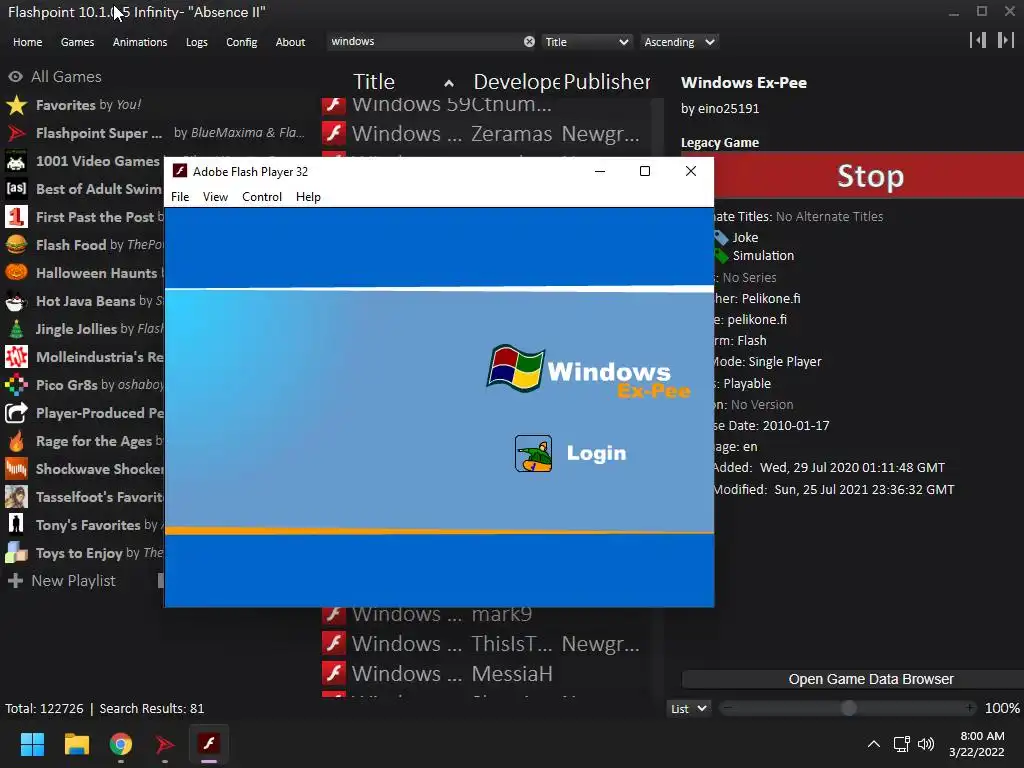1024x768 pixels.
Task: Open the Title sort-by dropdown
Action: 586,42
